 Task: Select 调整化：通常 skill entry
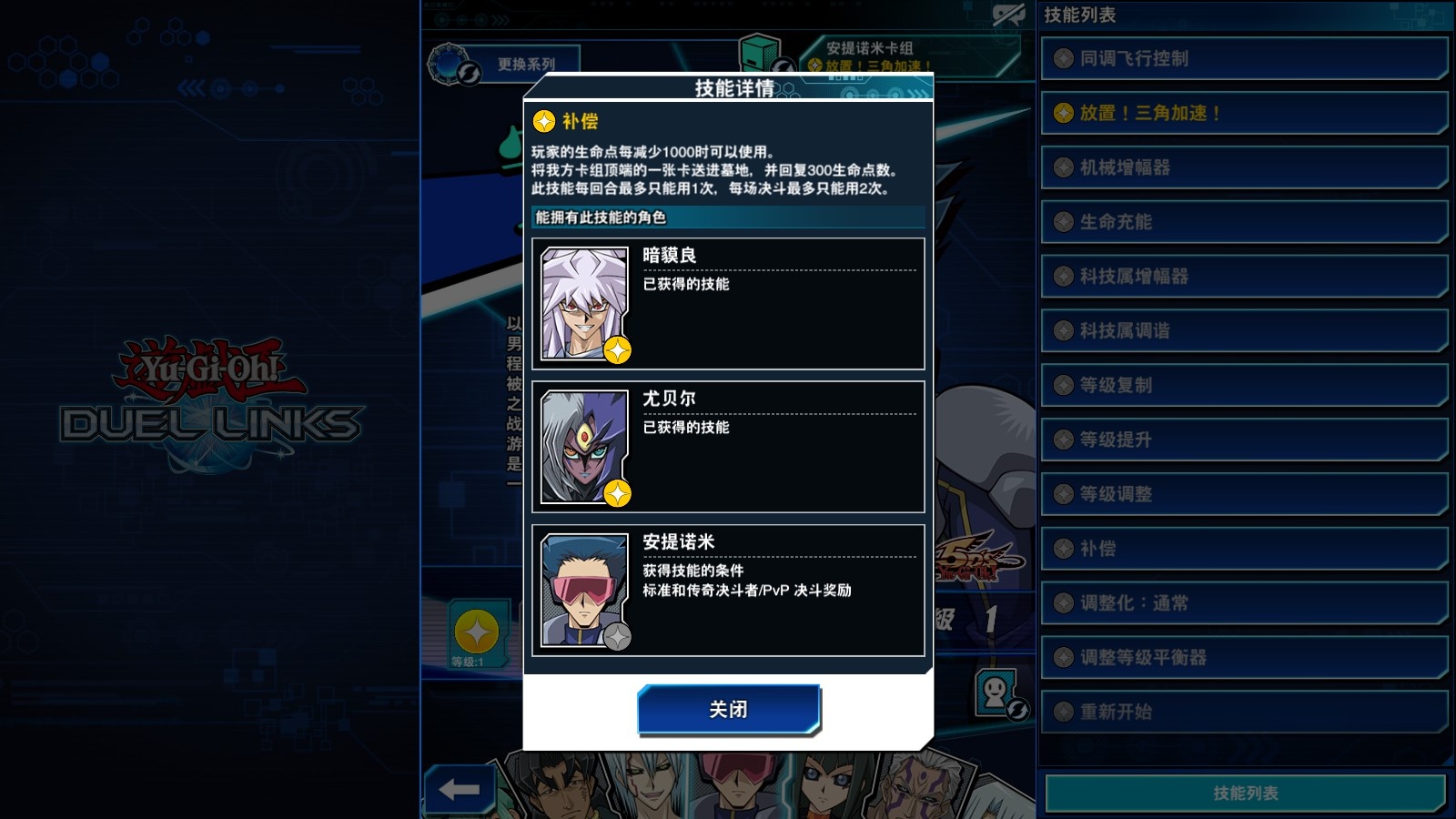click(1244, 602)
